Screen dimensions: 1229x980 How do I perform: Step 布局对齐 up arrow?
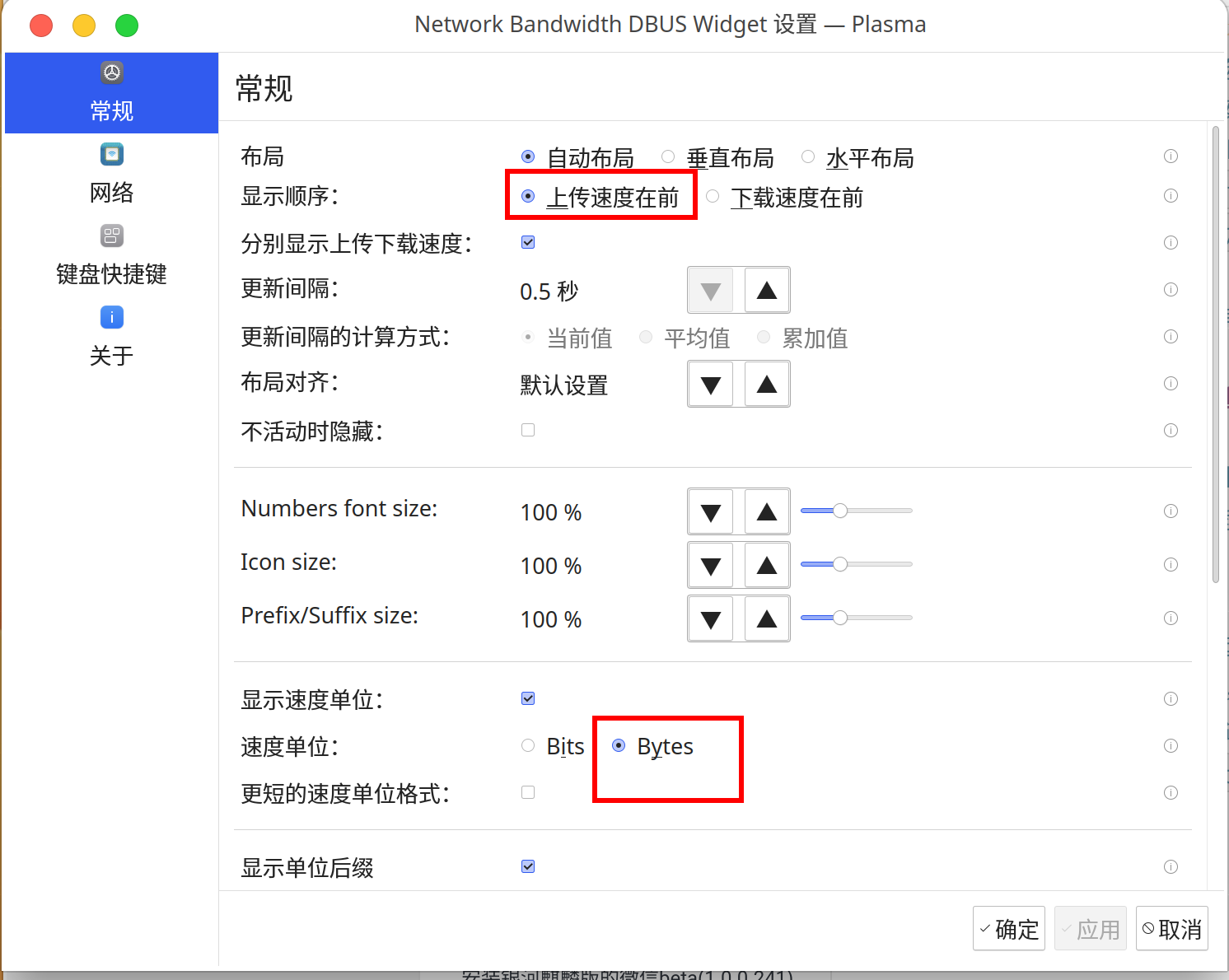(x=767, y=384)
